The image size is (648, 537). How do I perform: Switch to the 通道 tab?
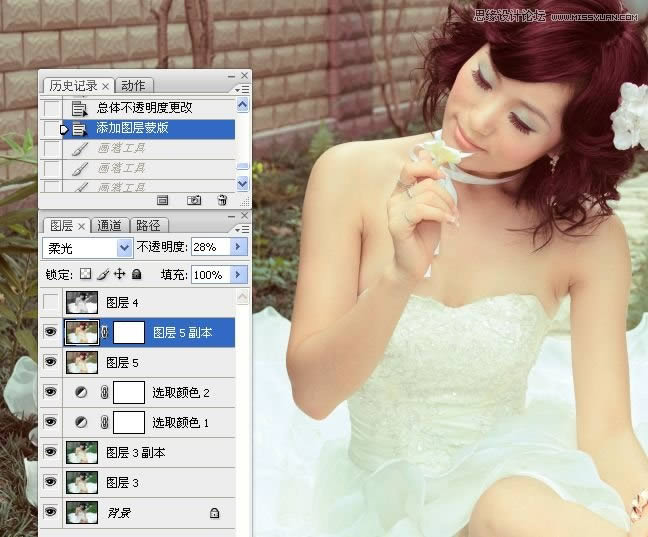click(111, 226)
